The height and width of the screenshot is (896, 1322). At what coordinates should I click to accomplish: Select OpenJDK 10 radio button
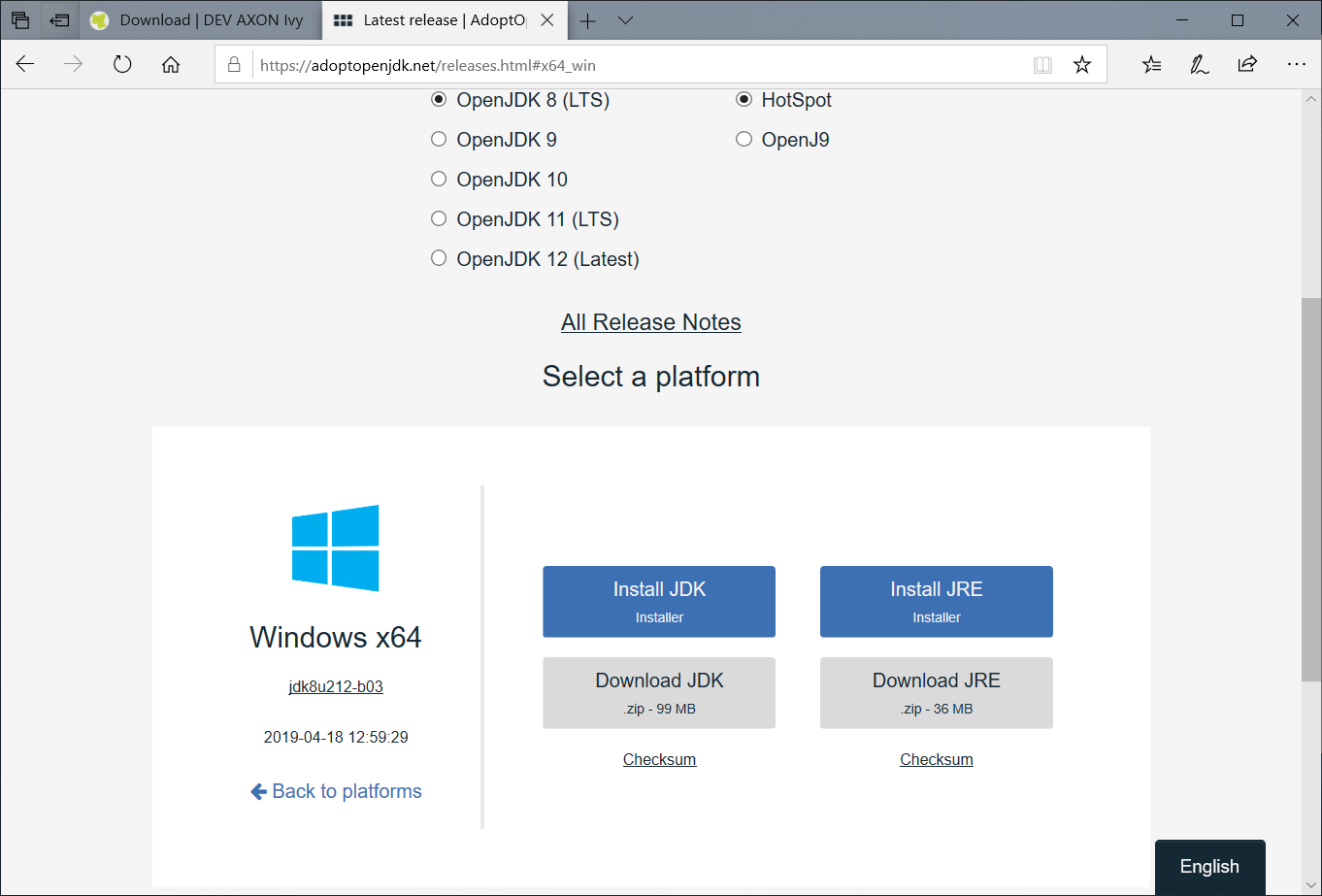click(x=439, y=179)
